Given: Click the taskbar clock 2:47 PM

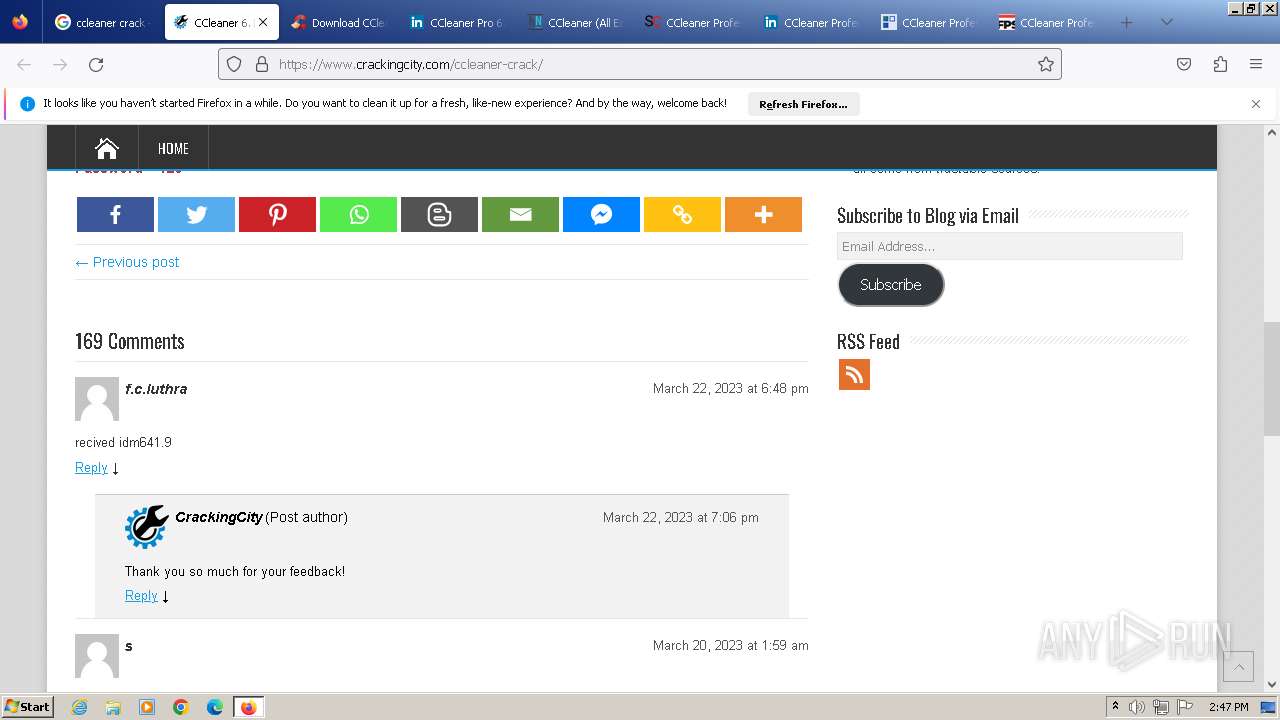Looking at the screenshot, I should [1228, 707].
